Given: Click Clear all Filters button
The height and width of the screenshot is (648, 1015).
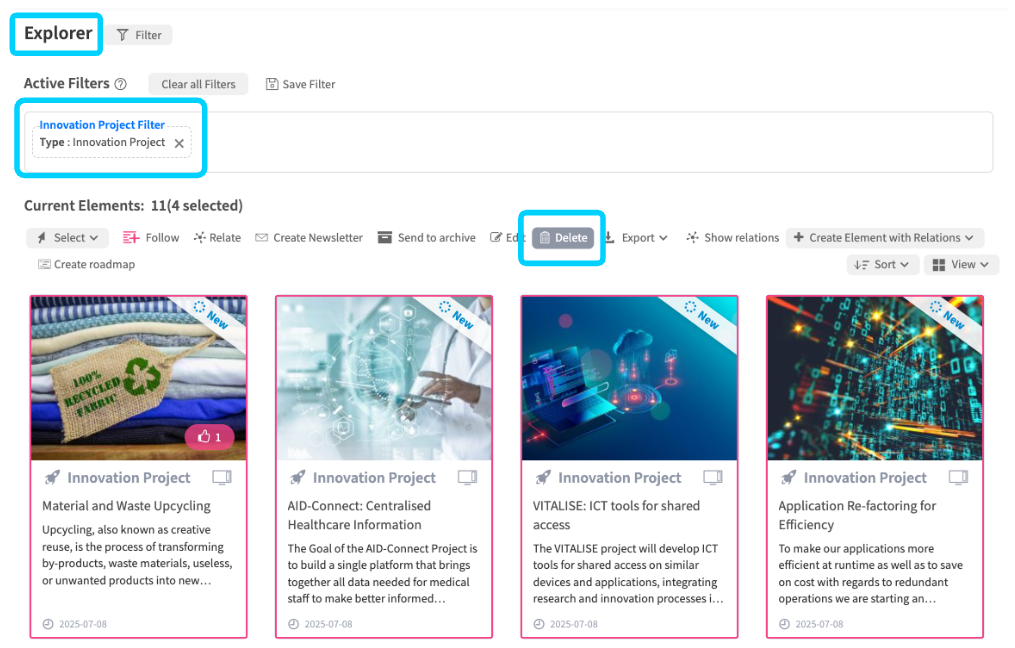Looking at the screenshot, I should 198,84.
